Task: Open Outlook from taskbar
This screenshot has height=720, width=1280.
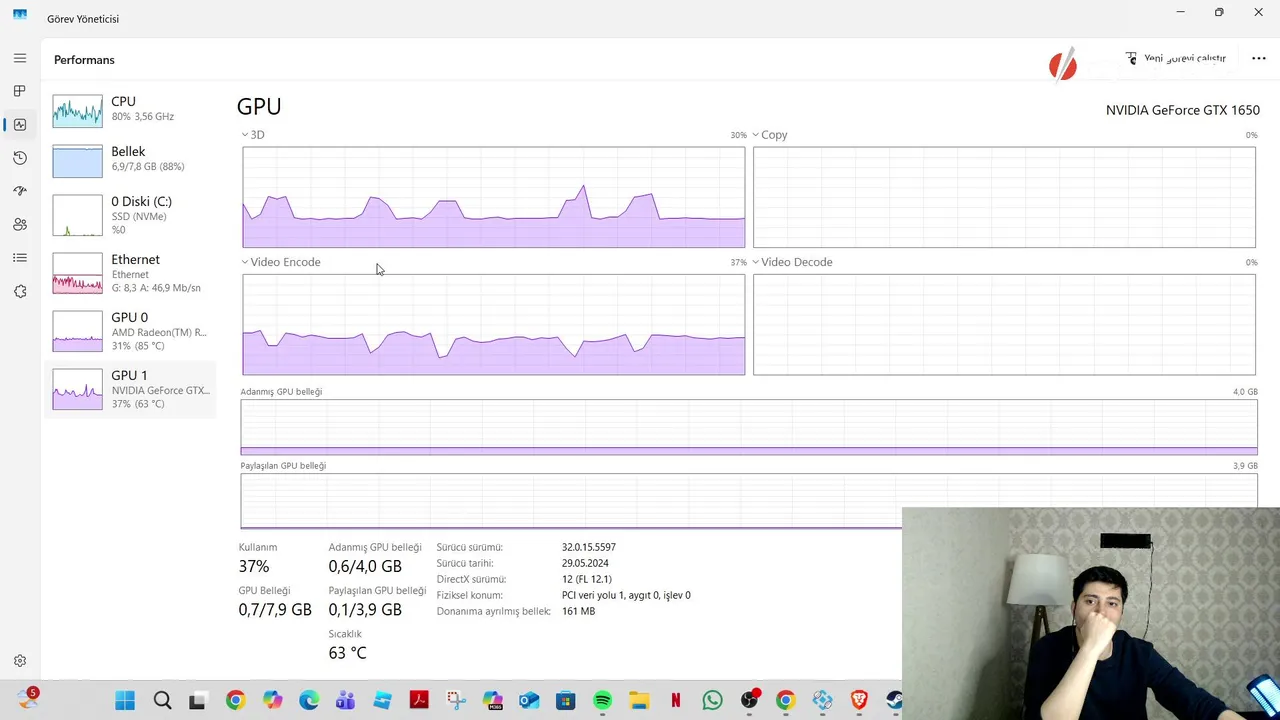Action: (529, 701)
